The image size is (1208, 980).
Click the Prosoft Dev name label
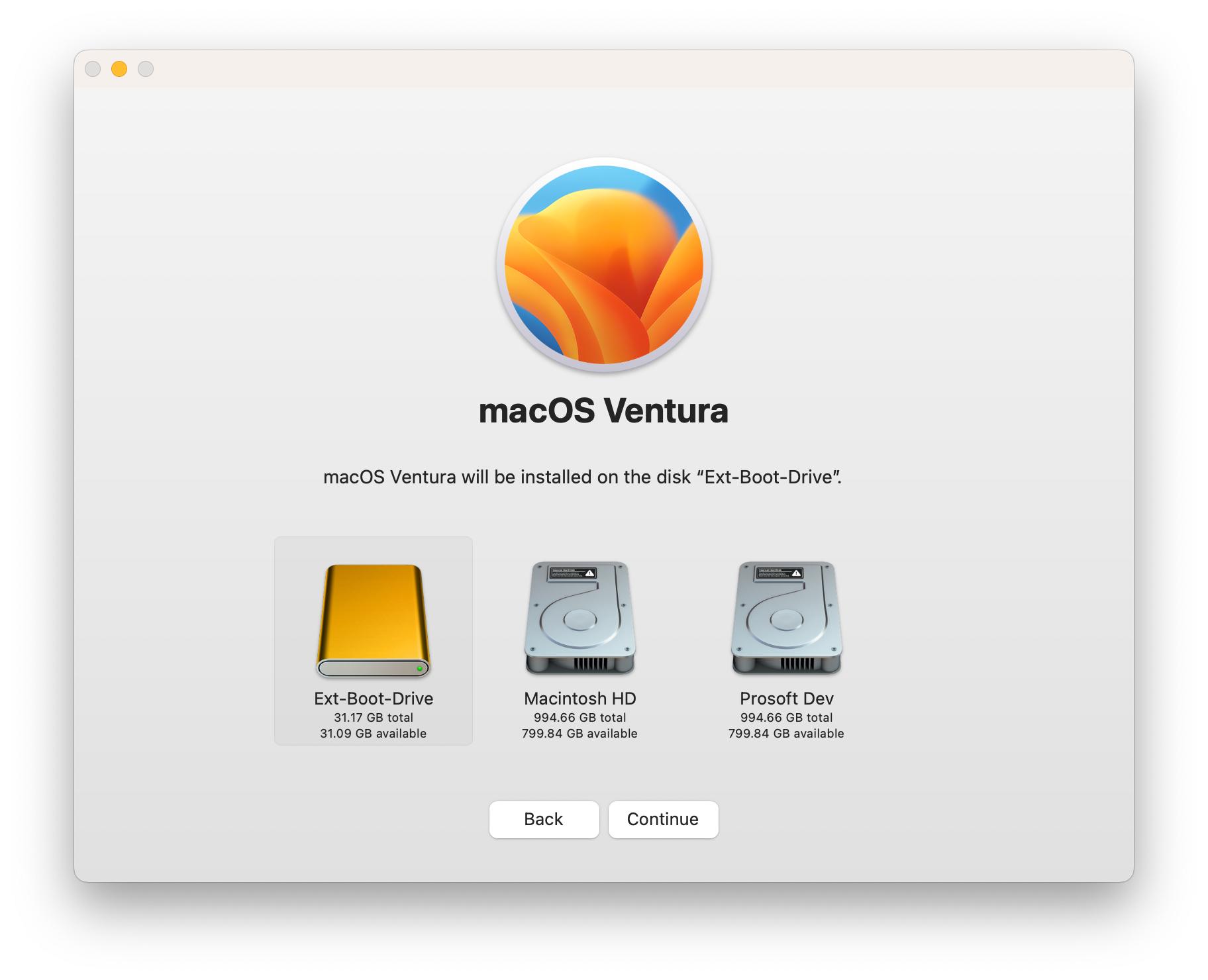click(787, 699)
